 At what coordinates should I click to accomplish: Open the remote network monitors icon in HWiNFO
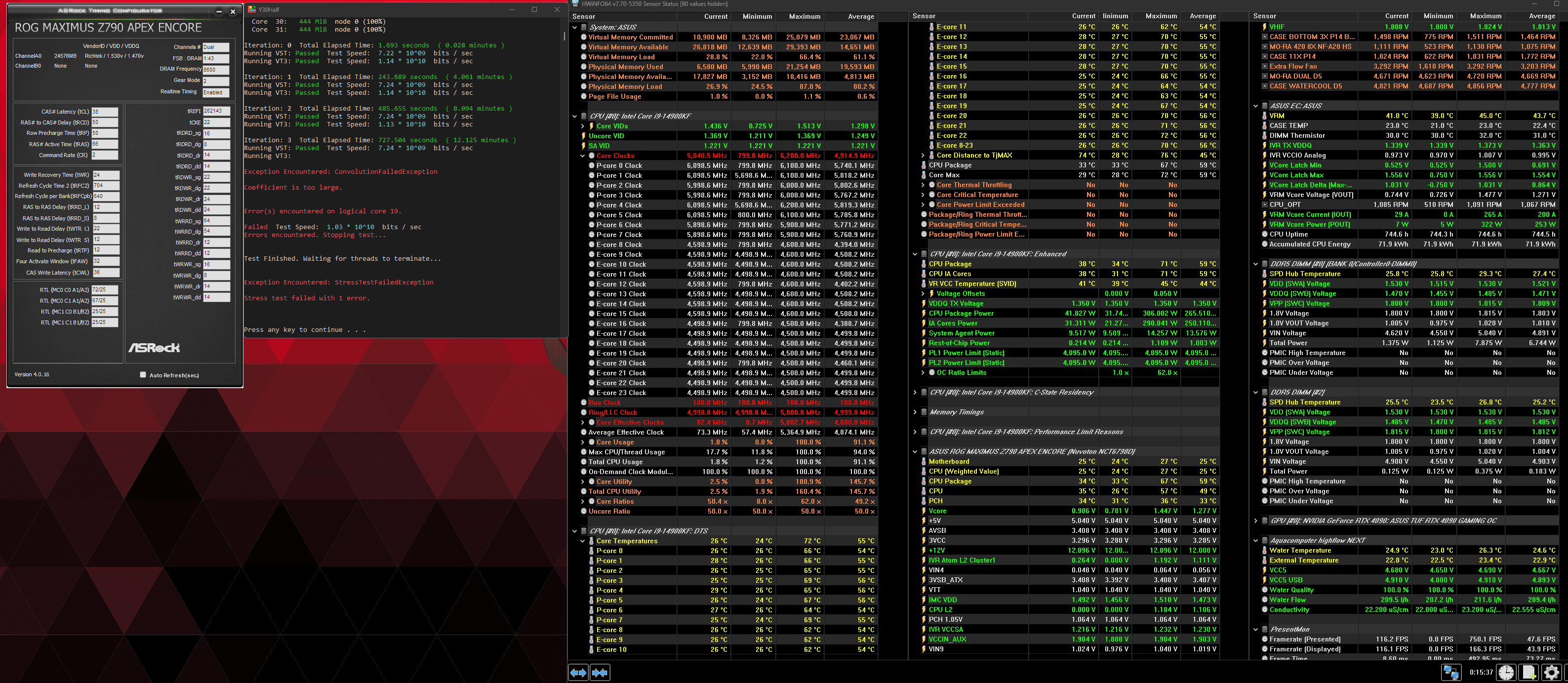pyautogui.click(x=1451, y=672)
